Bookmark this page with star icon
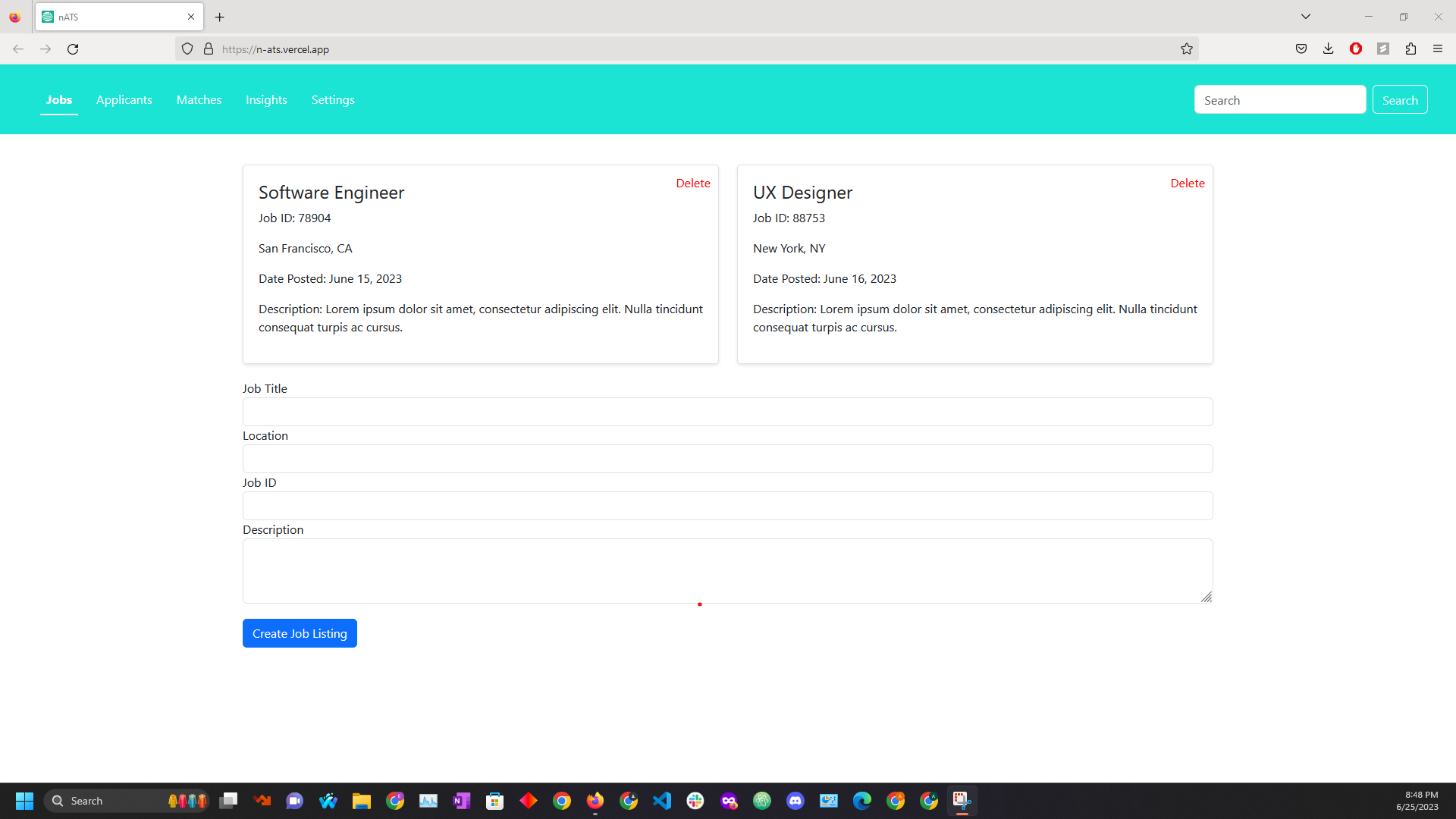The image size is (1456, 819). click(1187, 49)
